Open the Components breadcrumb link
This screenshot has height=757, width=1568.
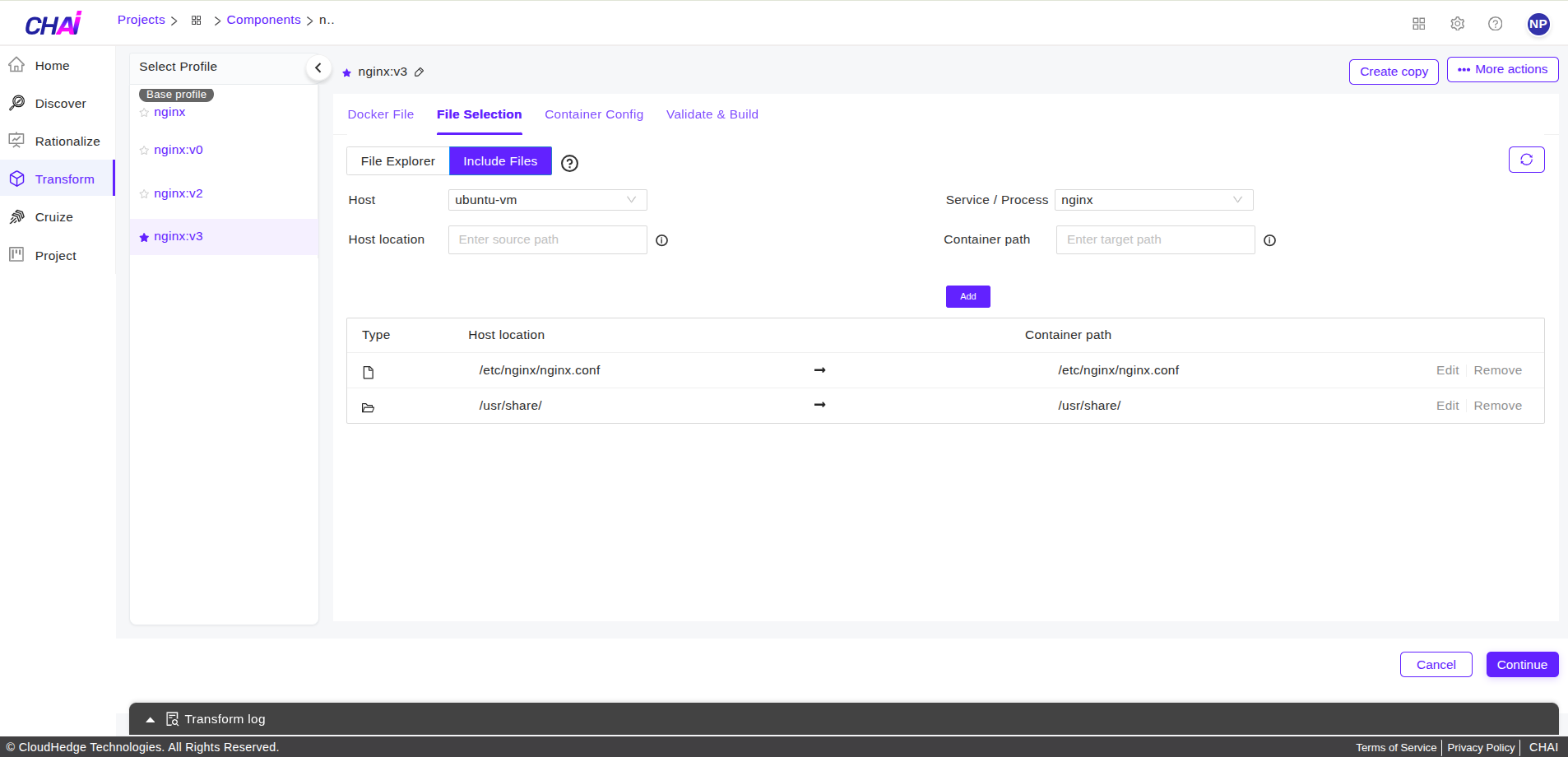(264, 20)
